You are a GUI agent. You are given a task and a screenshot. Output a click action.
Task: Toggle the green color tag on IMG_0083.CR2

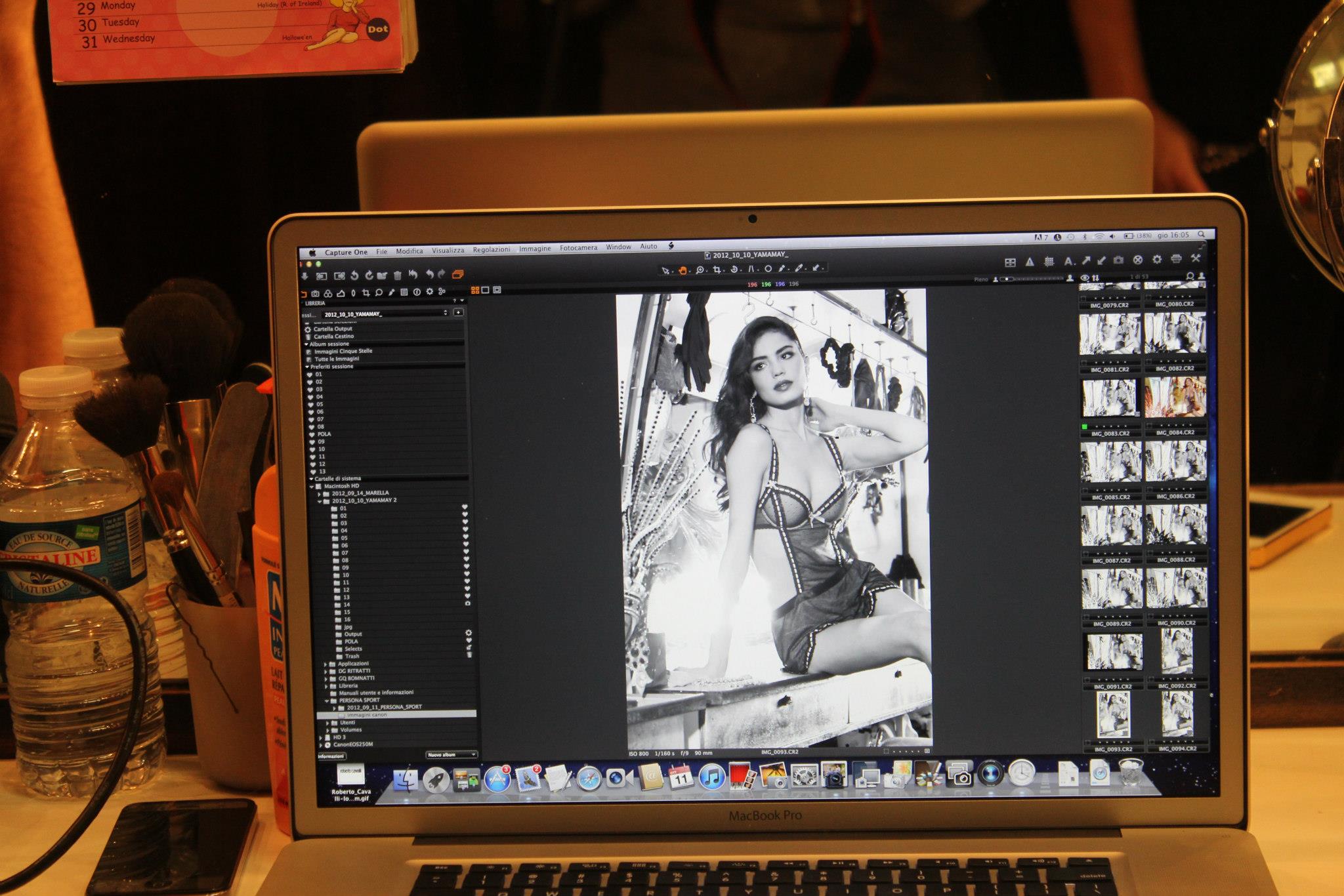tap(1085, 426)
